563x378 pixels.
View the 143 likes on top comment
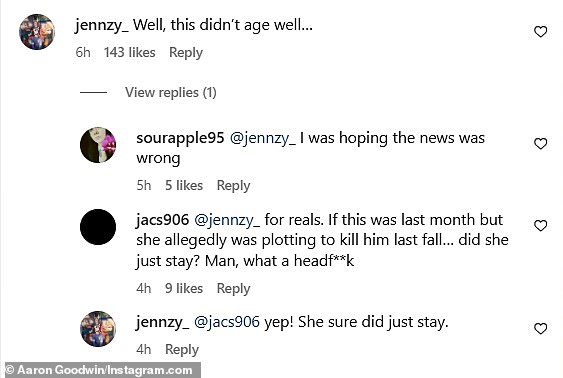coord(130,52)
